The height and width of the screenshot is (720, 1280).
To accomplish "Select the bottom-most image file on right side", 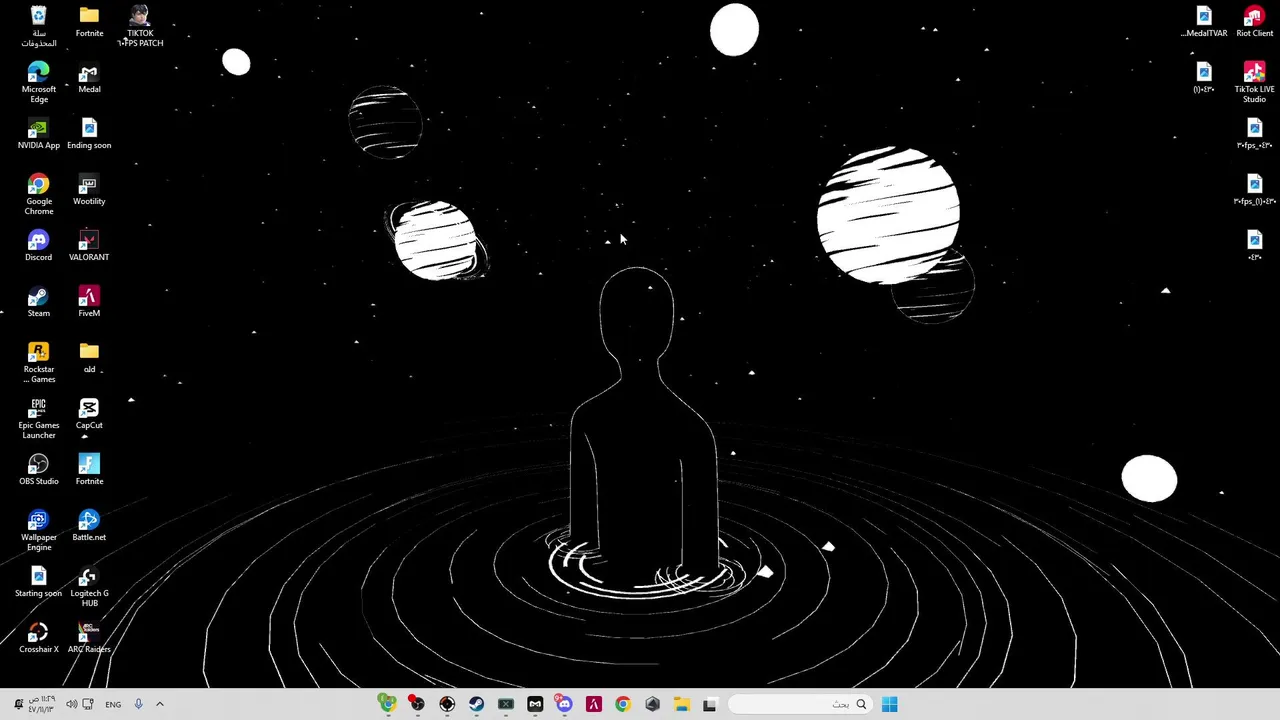I will pyautogui.click(x=1254, y=246).
